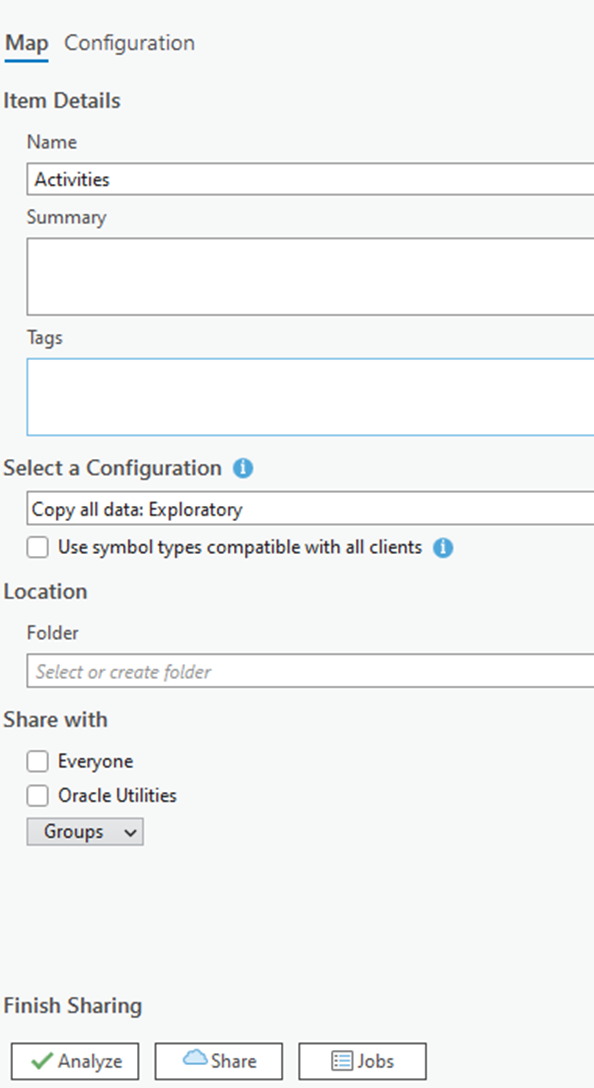594x1088 pixels.
Task: Open the Folder selection combo box
Action: 310,671
